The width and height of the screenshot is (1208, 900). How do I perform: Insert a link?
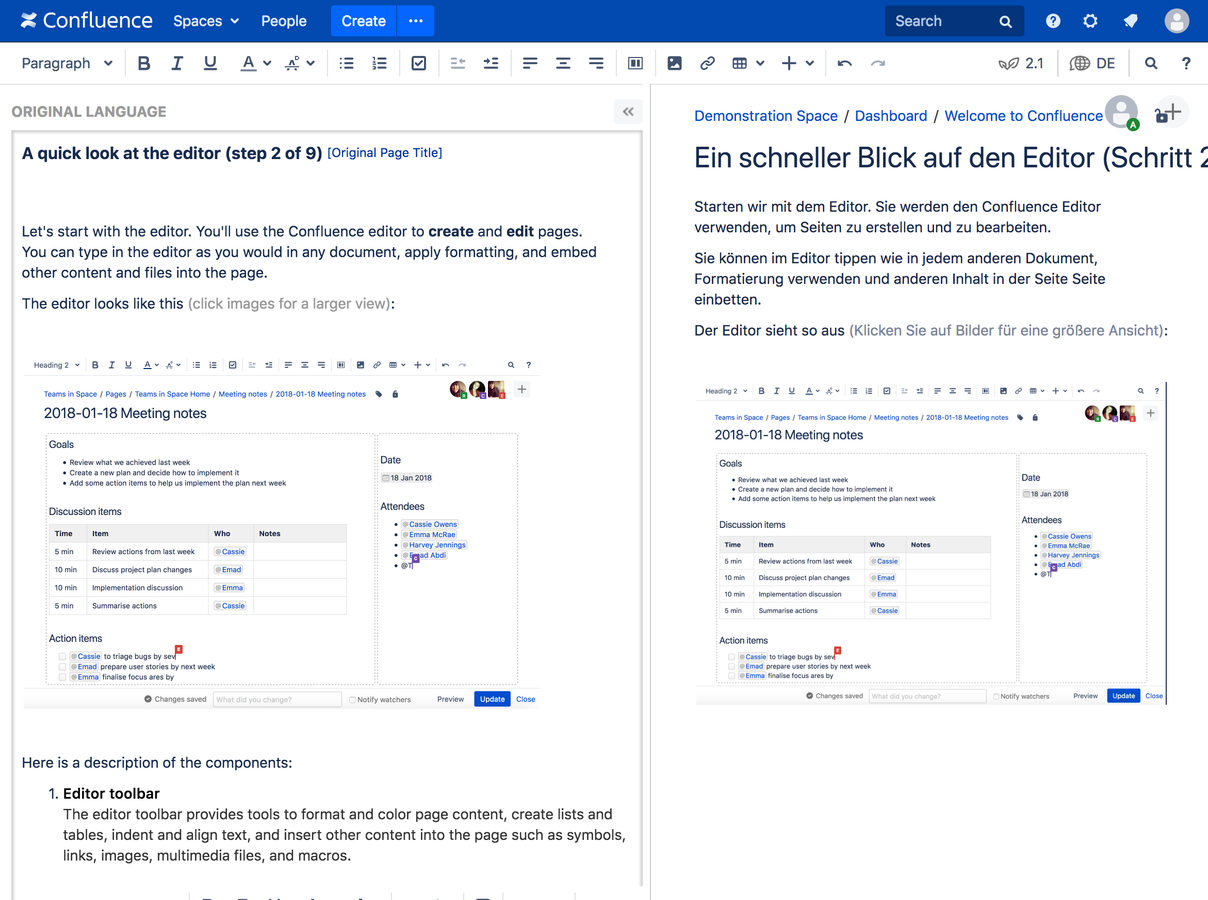click(707, 63)
